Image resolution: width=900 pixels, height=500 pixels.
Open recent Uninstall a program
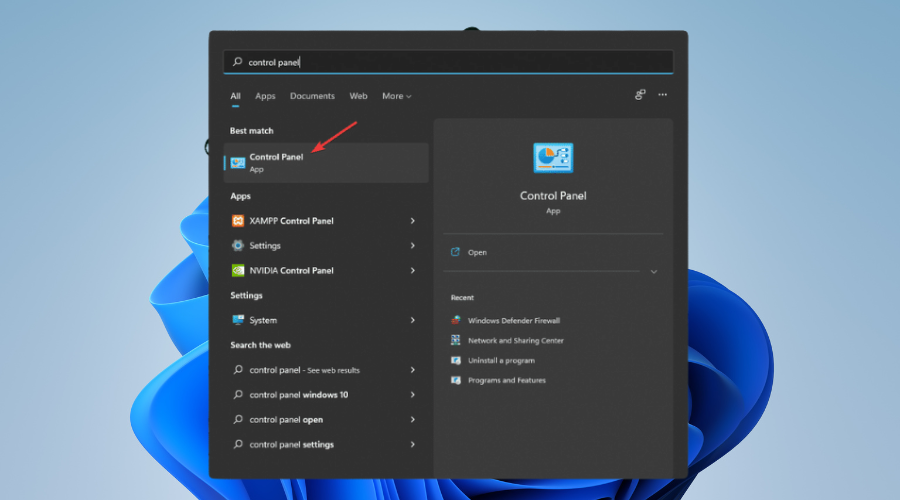[x=501, y=361]
